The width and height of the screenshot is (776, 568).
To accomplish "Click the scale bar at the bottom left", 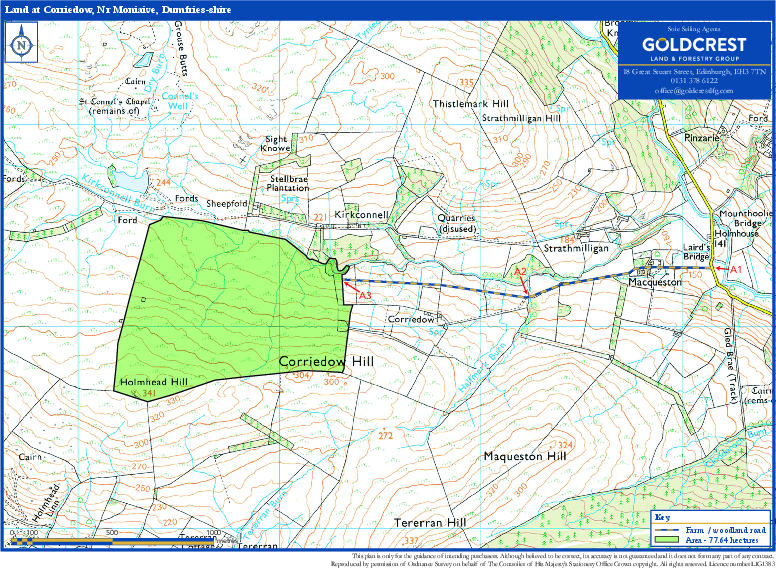I will [110, 541].
